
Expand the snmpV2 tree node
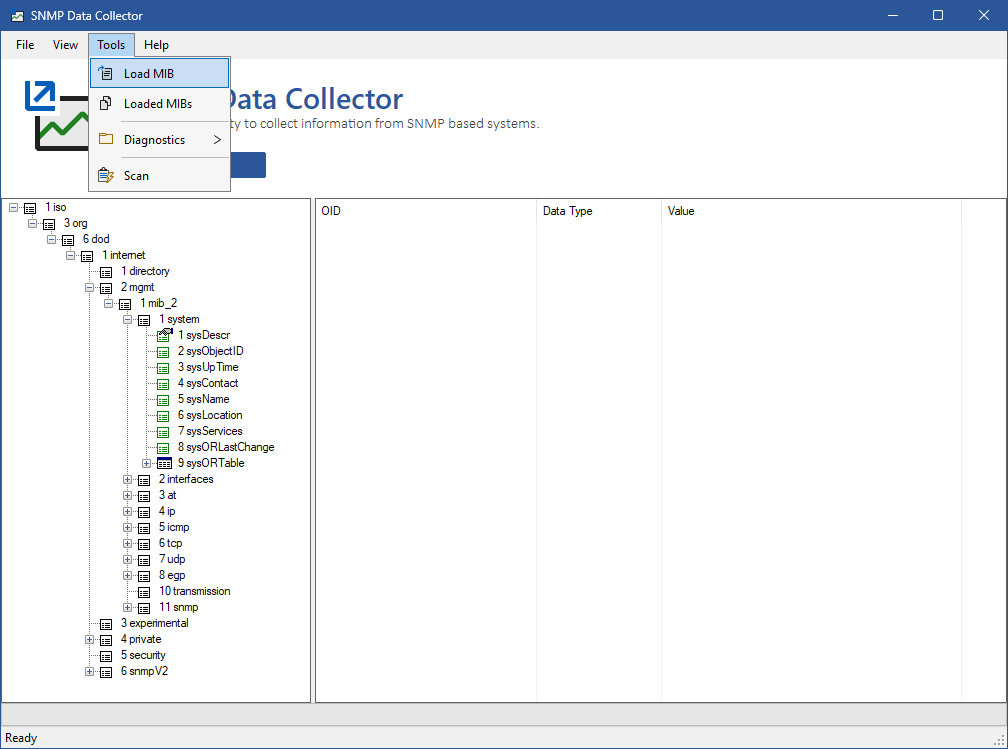pos(90,671)
